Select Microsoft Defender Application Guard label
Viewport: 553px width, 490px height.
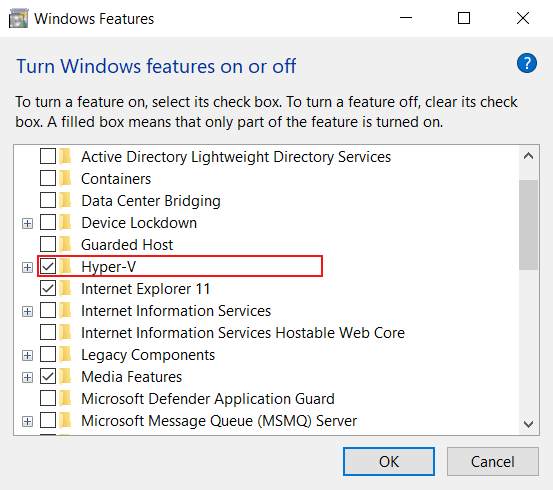pos(208,399)
